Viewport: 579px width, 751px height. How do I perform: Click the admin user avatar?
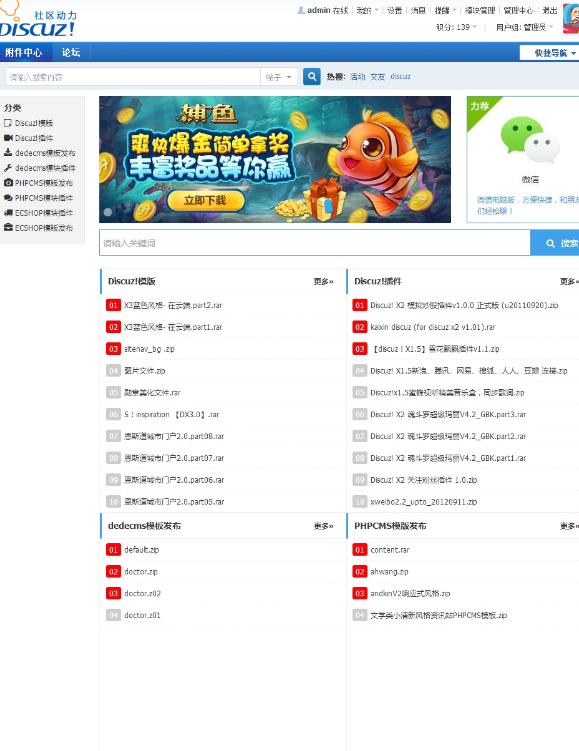[571, 19]
